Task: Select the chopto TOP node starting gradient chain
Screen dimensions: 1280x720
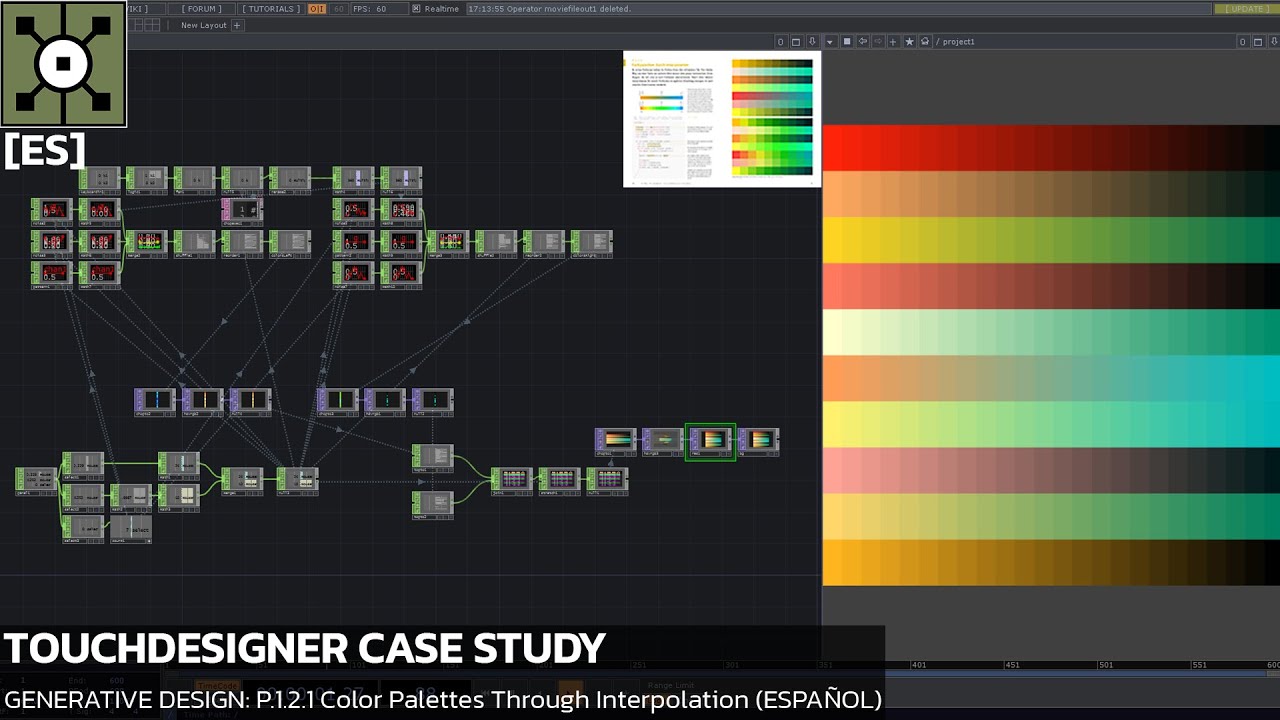Action: coord(615,441)
